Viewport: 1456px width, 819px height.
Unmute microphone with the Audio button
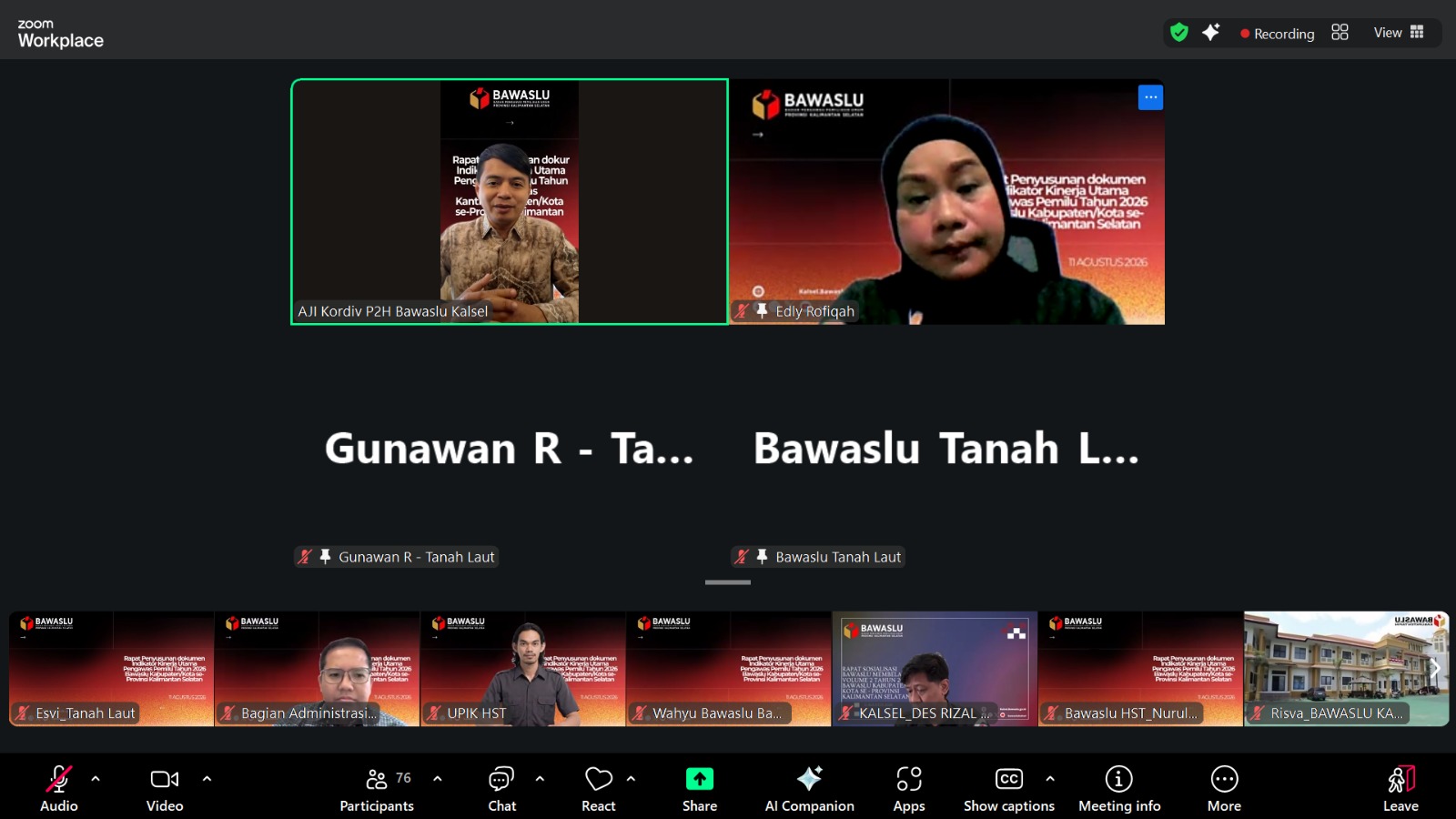59,788
